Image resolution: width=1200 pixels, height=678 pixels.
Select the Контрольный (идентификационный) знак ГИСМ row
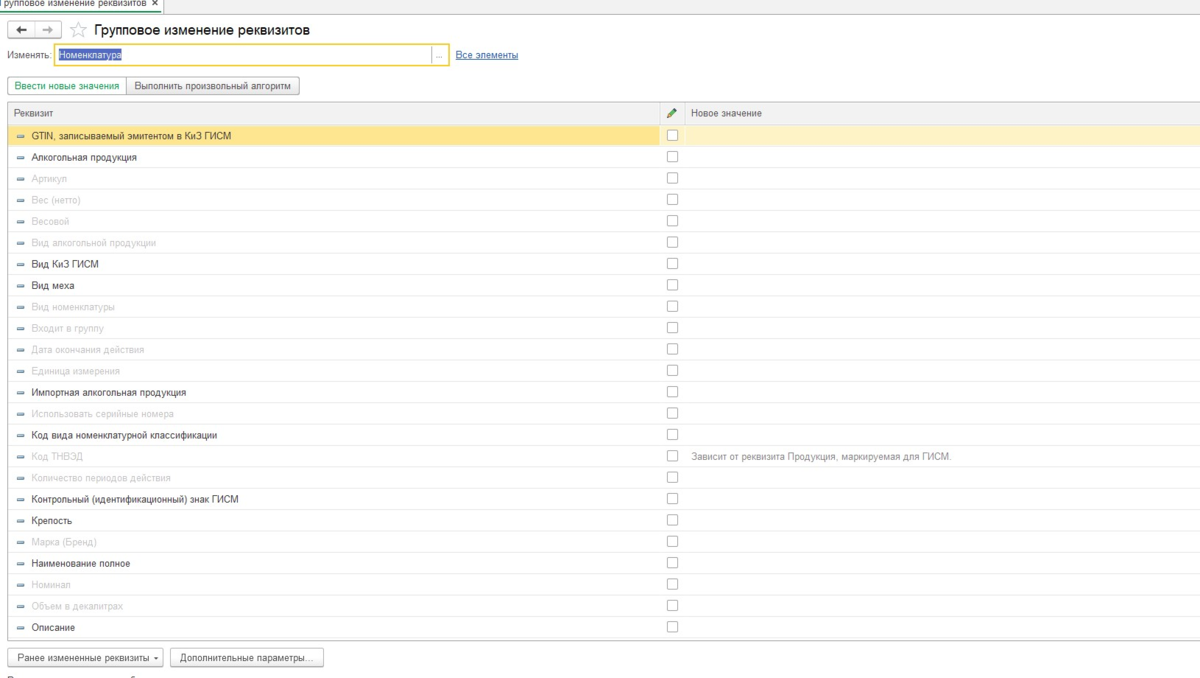334,499
